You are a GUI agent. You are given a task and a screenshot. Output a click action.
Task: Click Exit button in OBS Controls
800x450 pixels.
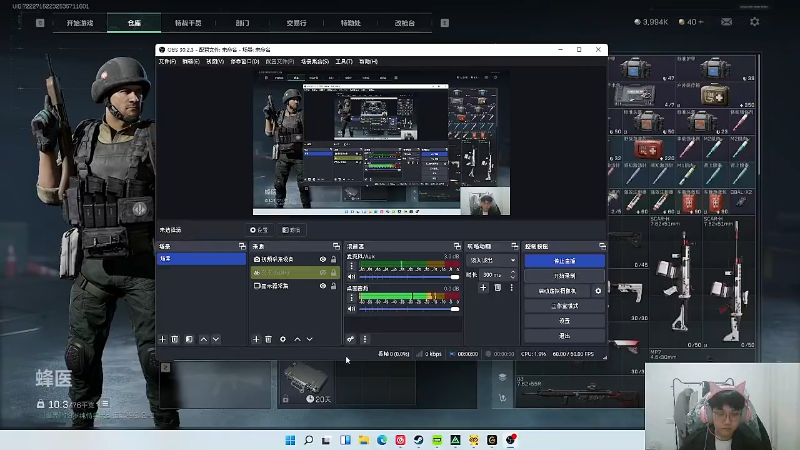564,336
